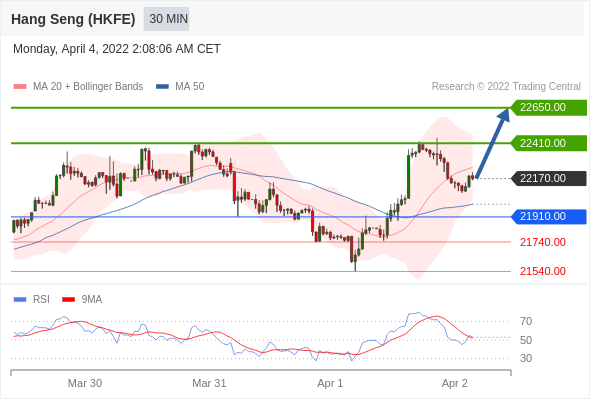Click the Research © 2022 Trading Central text
590x400 pixels.
[x=506, y=87]
